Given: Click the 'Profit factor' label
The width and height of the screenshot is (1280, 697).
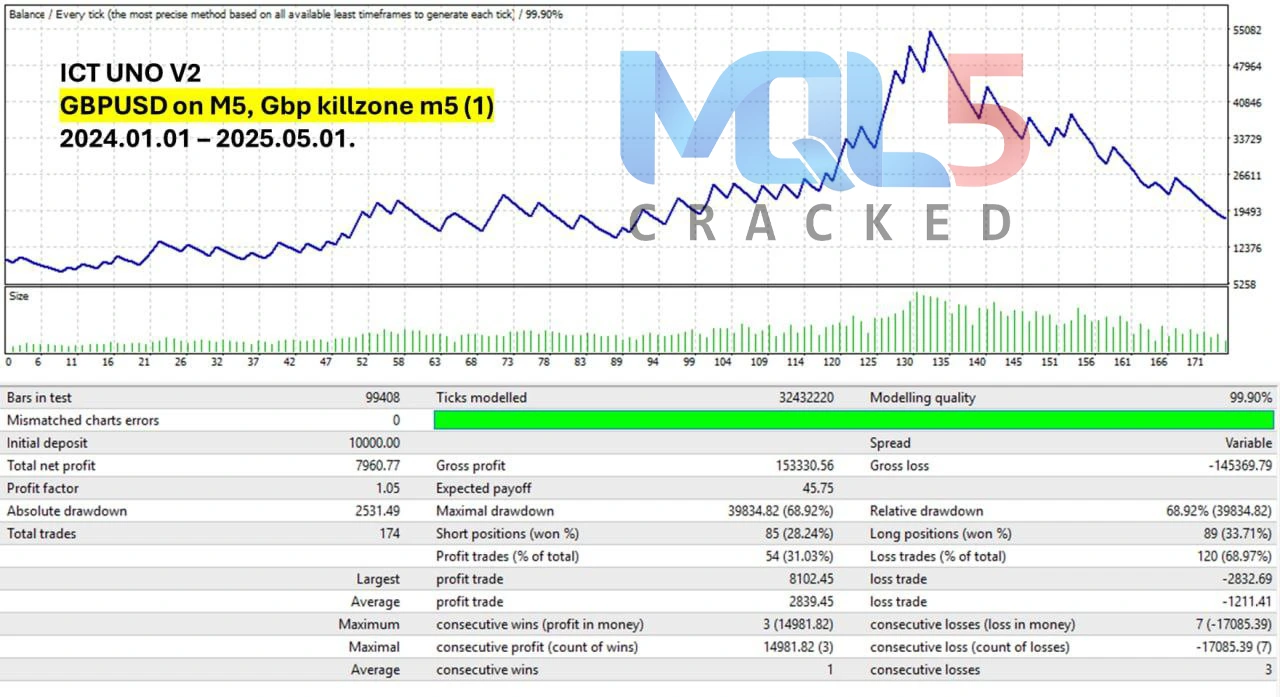Looking at the screenshot, I should [43, 488].
